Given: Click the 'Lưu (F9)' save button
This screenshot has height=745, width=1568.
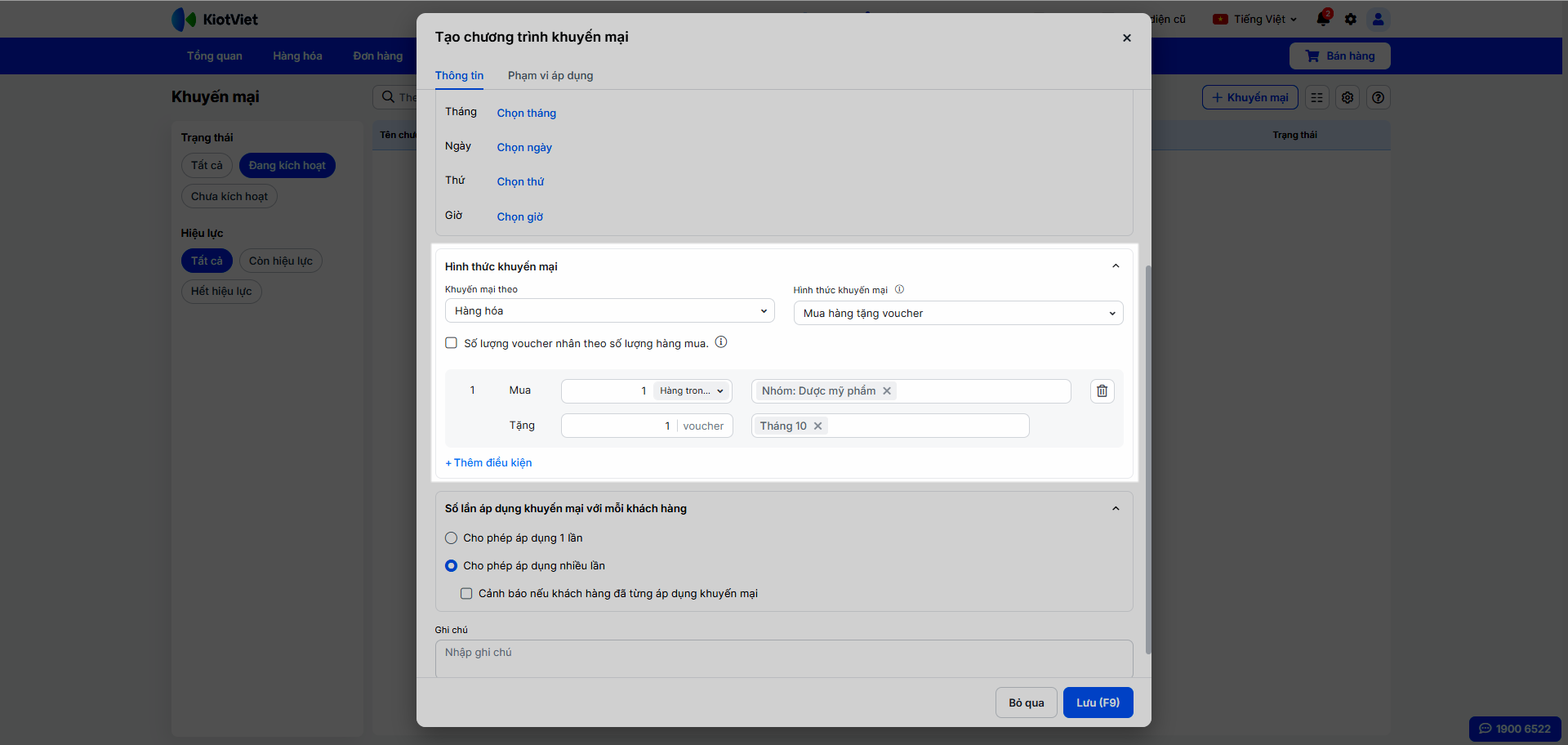Looking at the screenshot, I should [1098, 703].
